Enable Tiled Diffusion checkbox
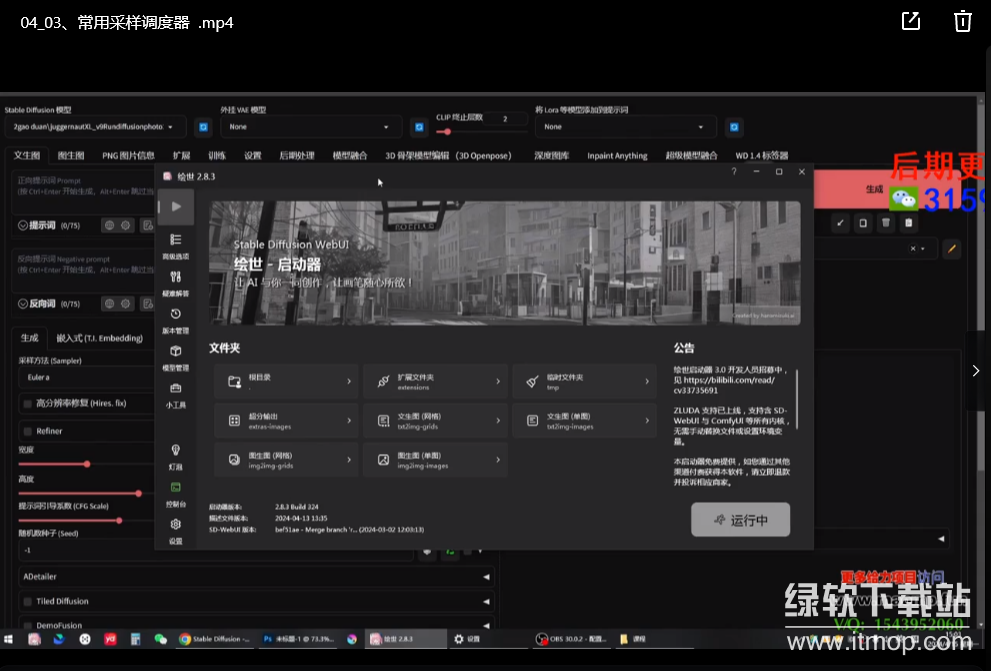This screenshot has width=991, height=671. click(x=28, y=601)
